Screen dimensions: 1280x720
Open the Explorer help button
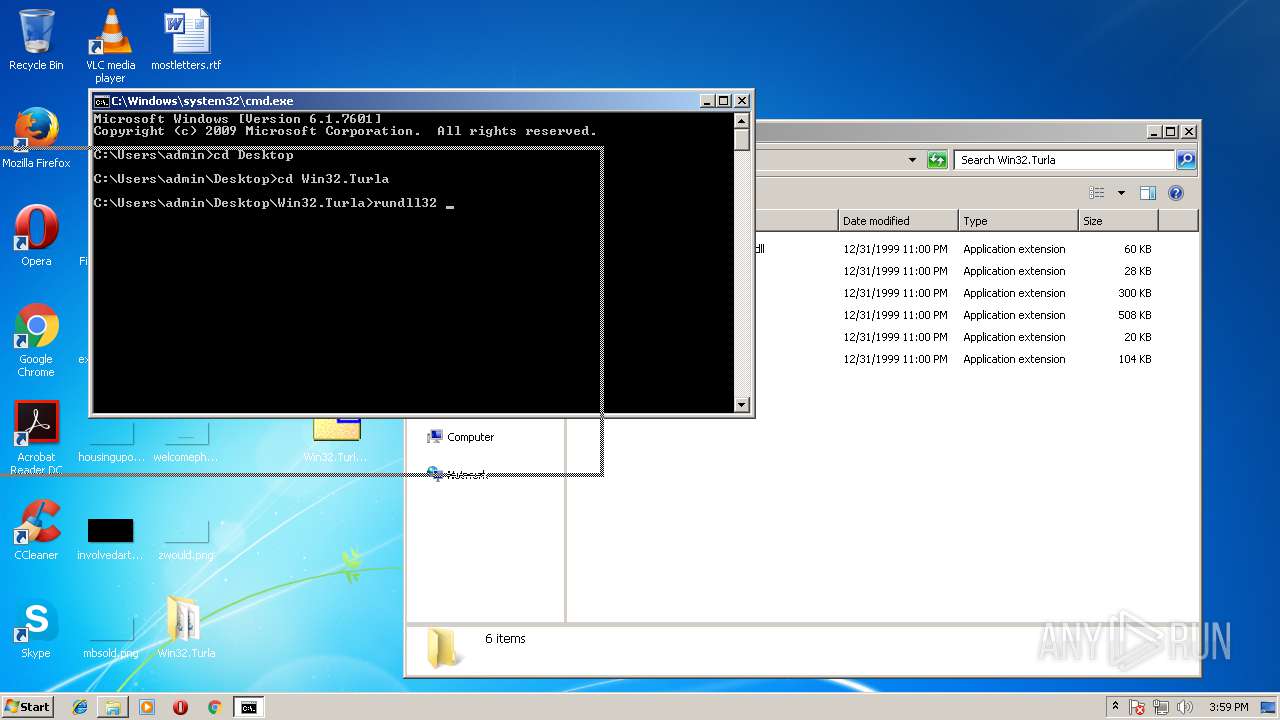pos(1176,193)
